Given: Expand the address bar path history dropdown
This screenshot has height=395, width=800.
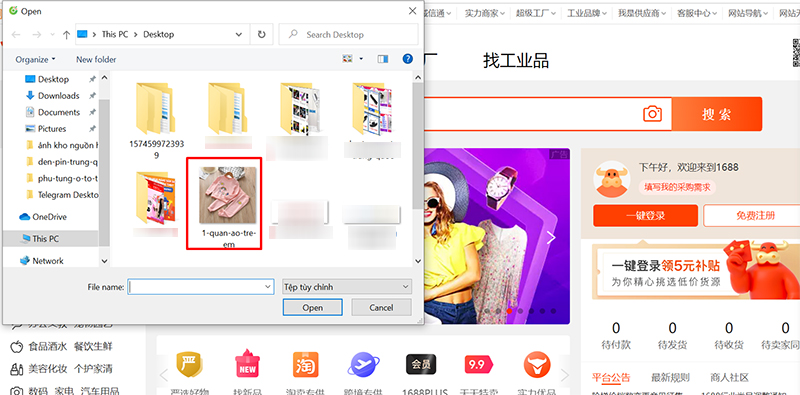Looking at the screenshot, I should (239, 34).
